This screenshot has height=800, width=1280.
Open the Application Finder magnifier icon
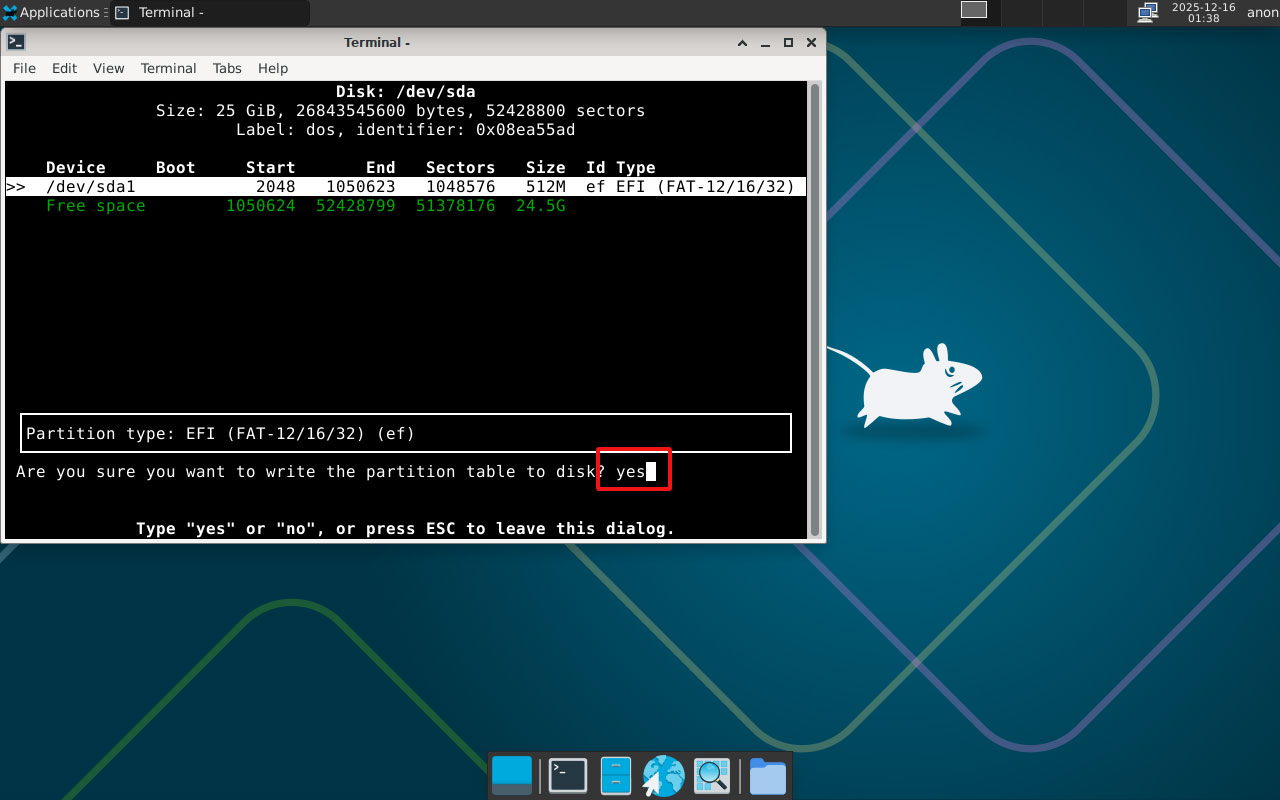point(712,776)
